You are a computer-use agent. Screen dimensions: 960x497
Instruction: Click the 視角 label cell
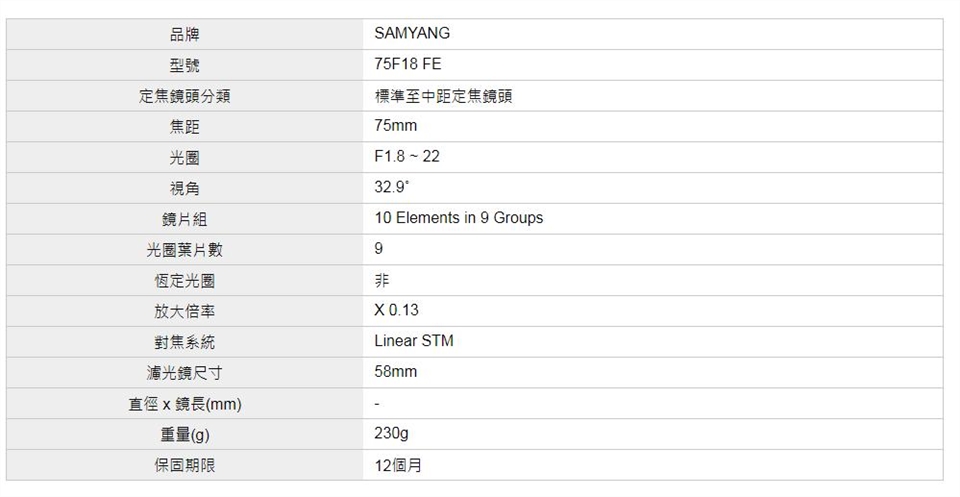186,188
